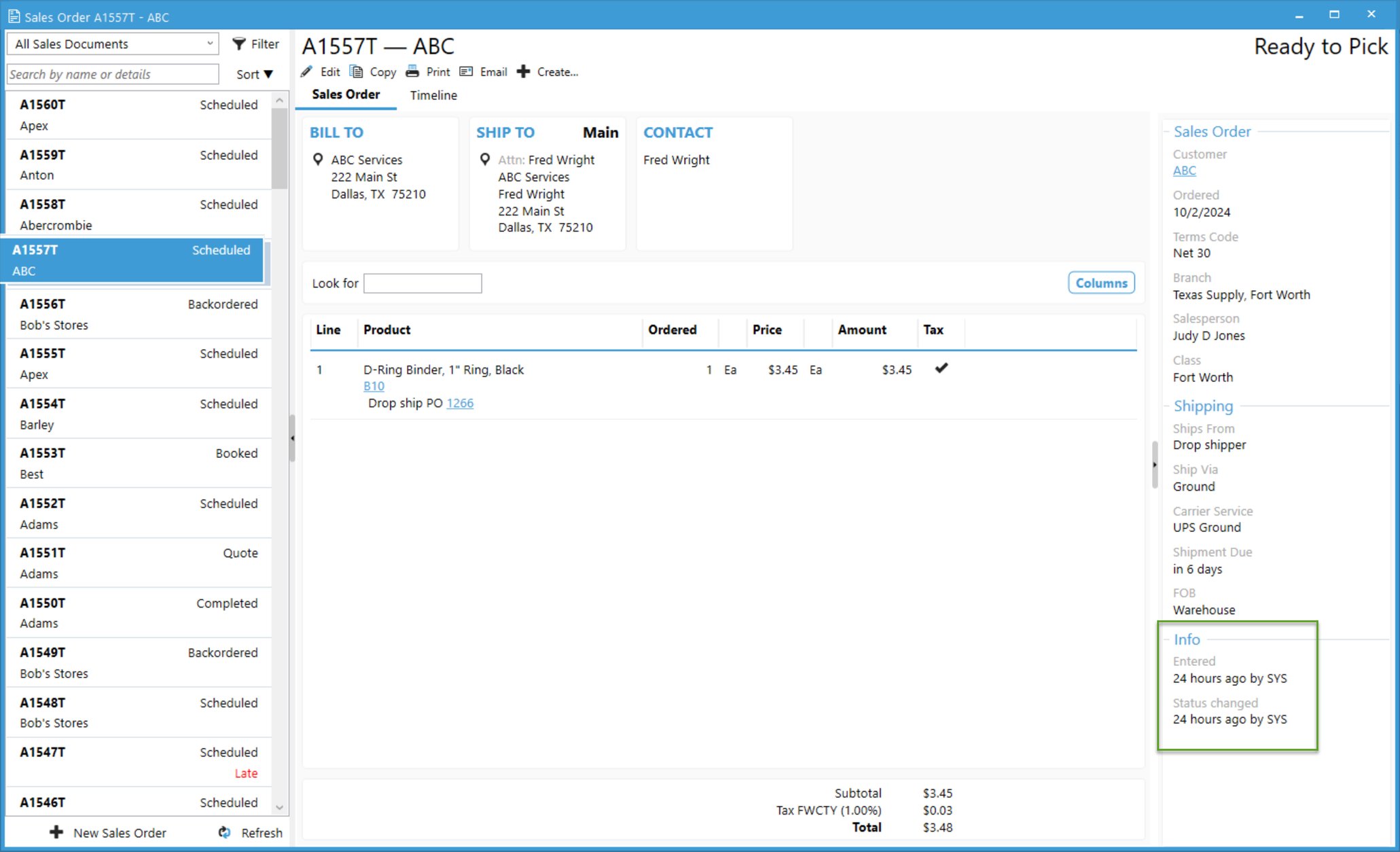Screen dimensions: 1400x852
Task: Follow the ABC customer link
Action: pyautogui.click(x=1184, y=171)
